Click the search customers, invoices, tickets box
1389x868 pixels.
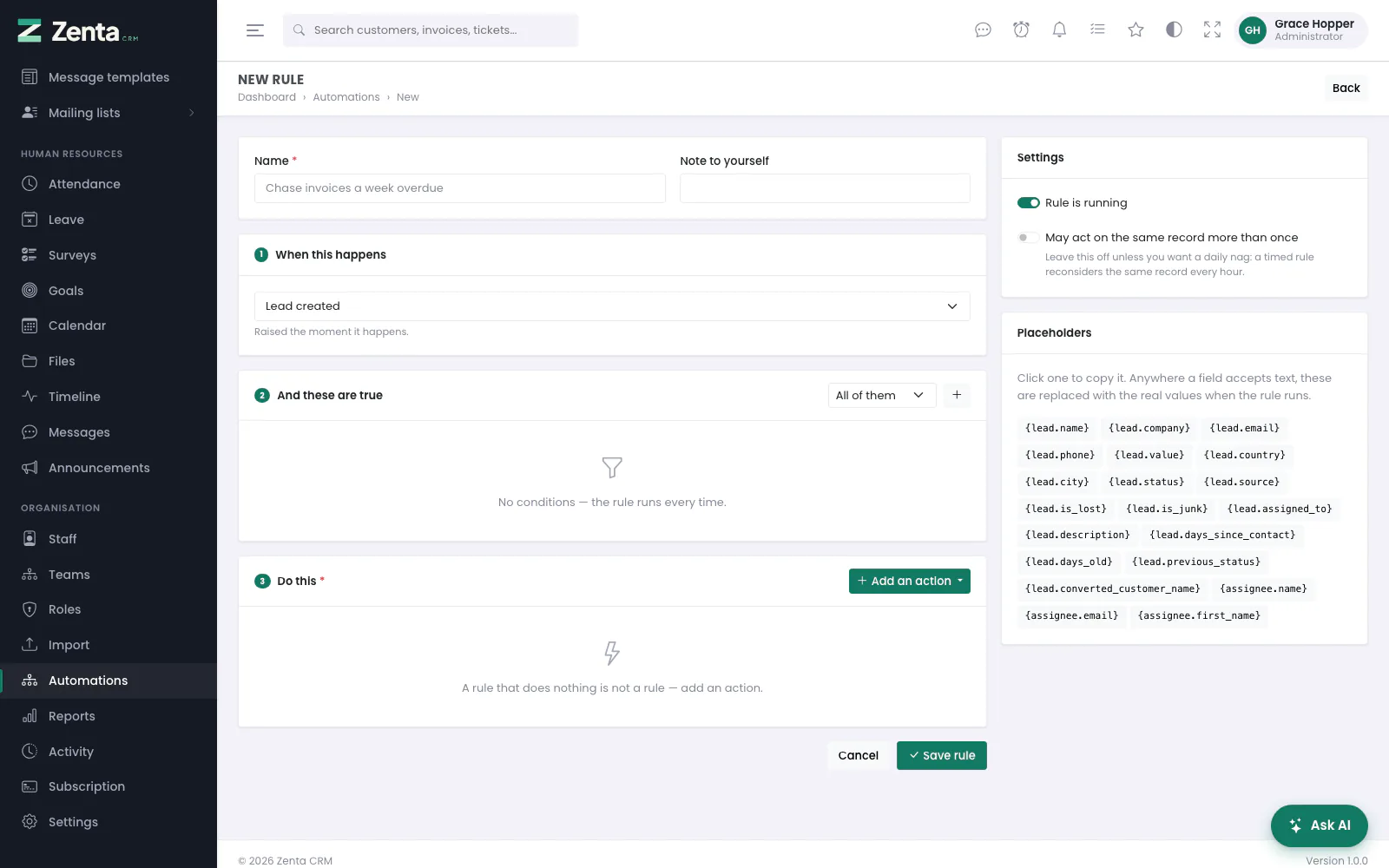(431, 30)
